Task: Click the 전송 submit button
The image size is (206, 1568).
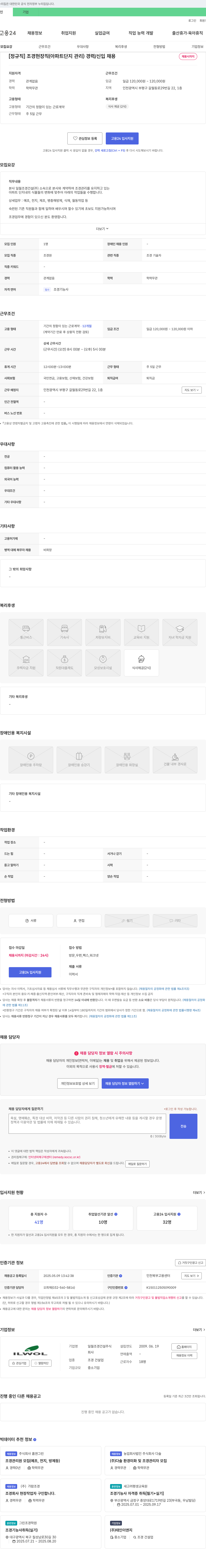Action: click(x=183, y=1126)
